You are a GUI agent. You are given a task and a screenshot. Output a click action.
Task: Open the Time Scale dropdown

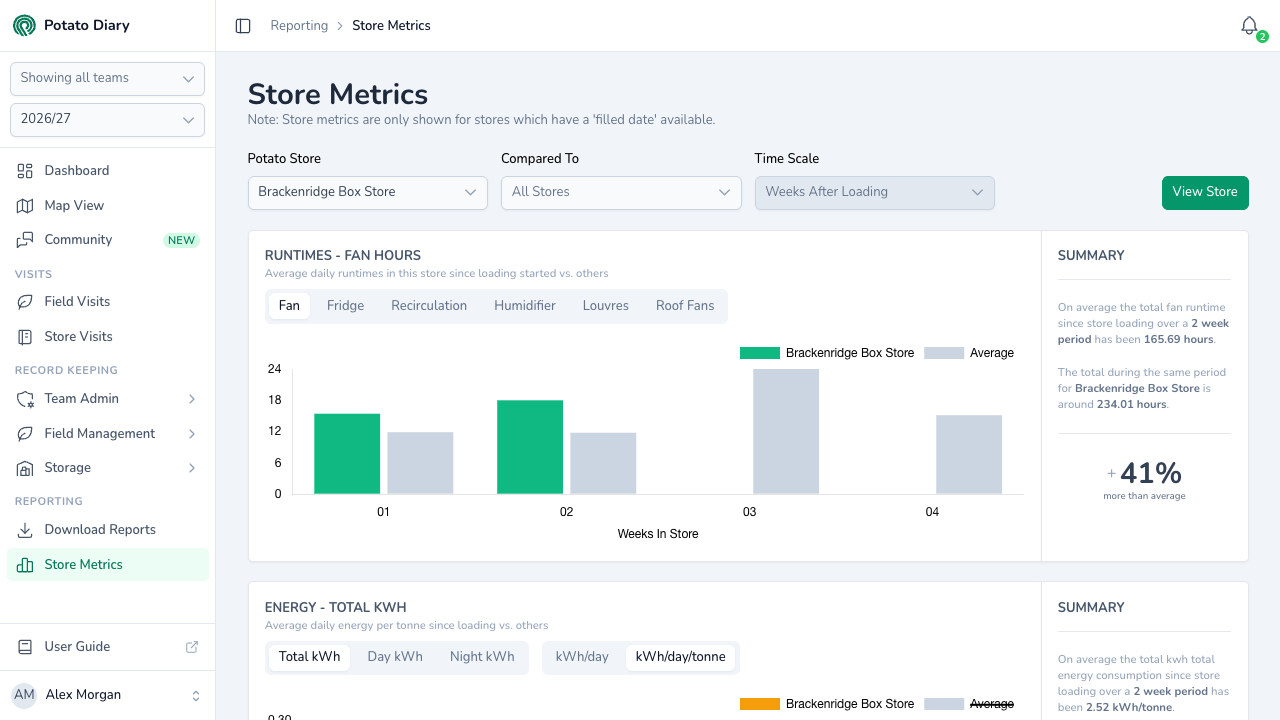click(875, 193)
